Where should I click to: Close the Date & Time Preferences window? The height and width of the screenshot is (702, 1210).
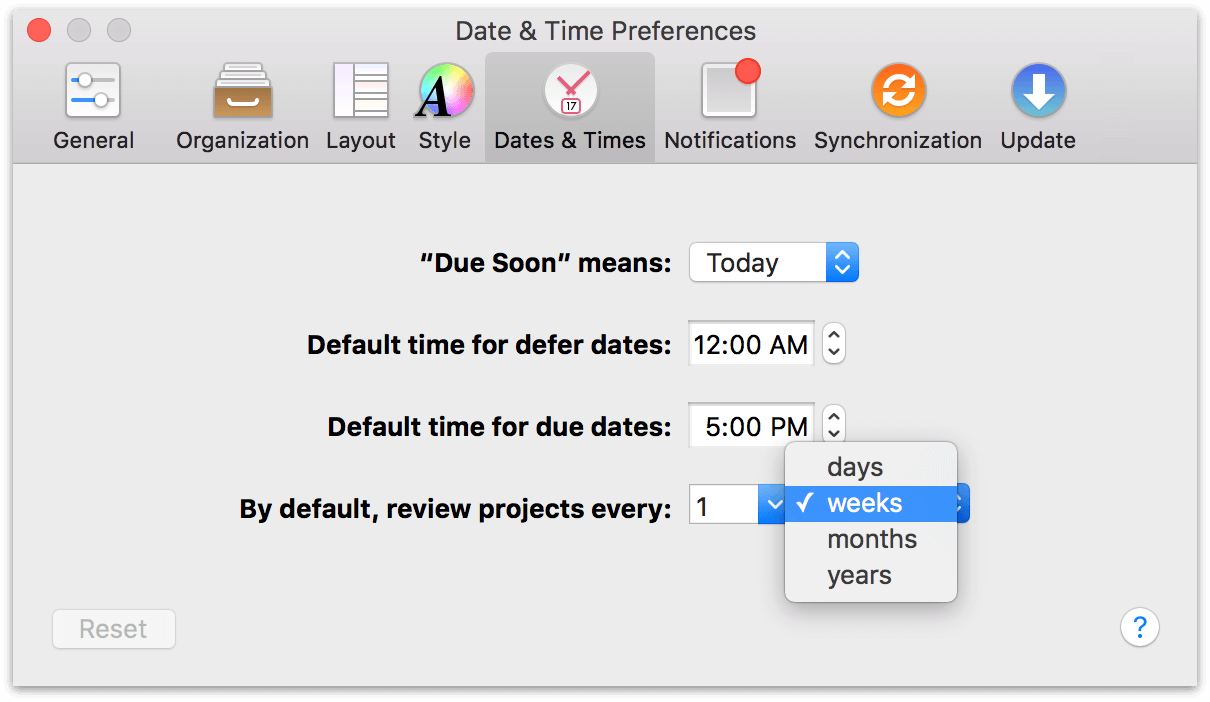coord(39,31)
